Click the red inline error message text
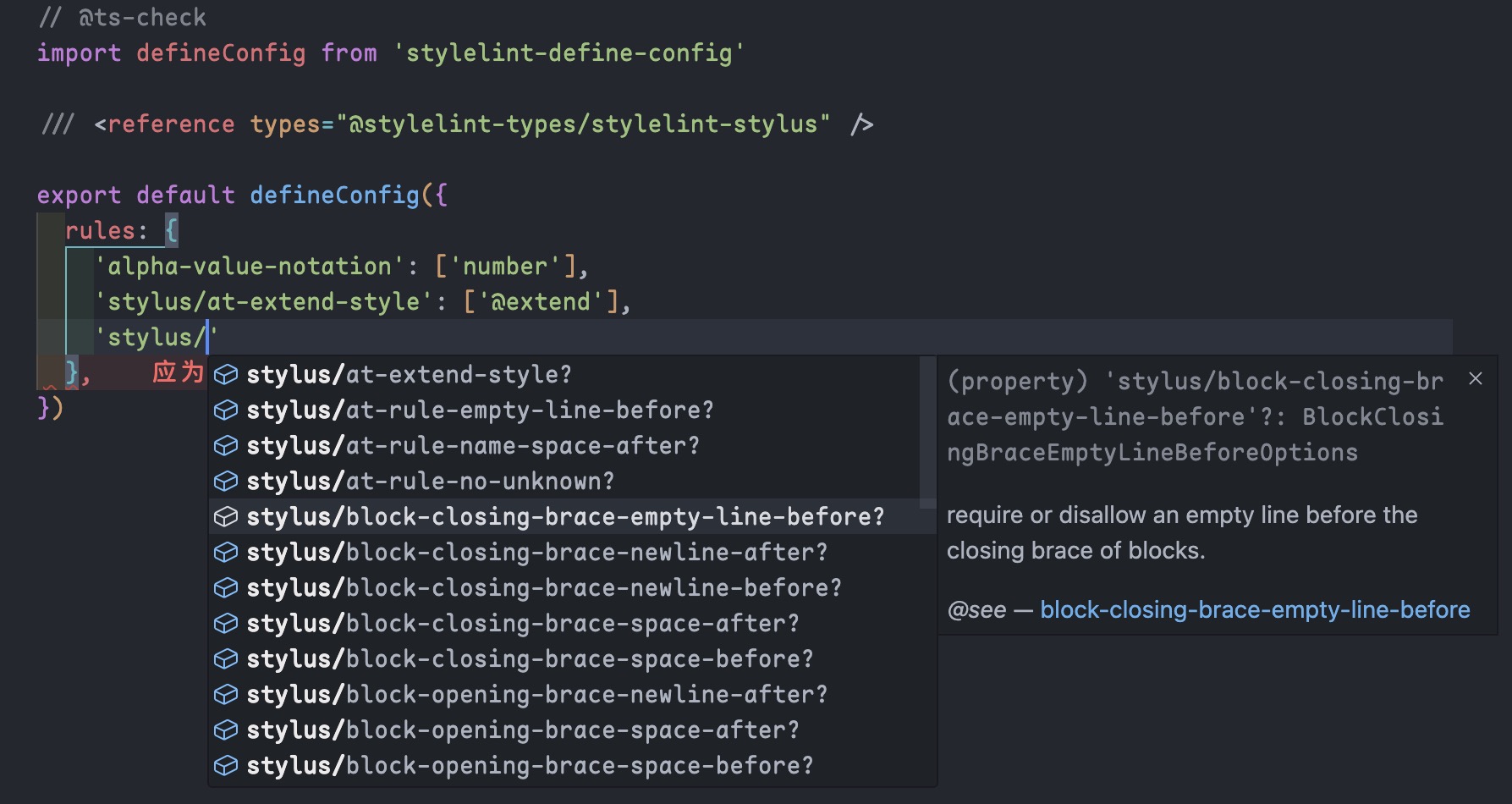This screenshot has width=1512, height=804. pos(179,372)
